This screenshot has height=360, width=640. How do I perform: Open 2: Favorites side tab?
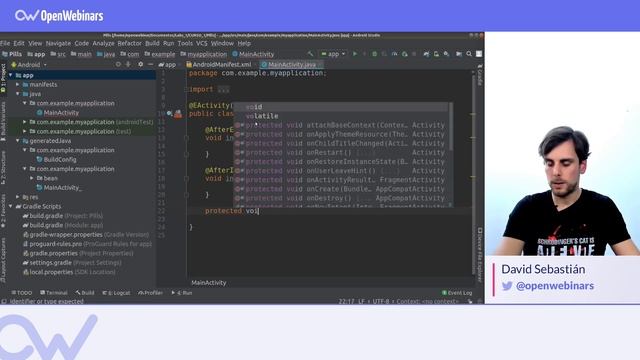(x=3, y=211)
